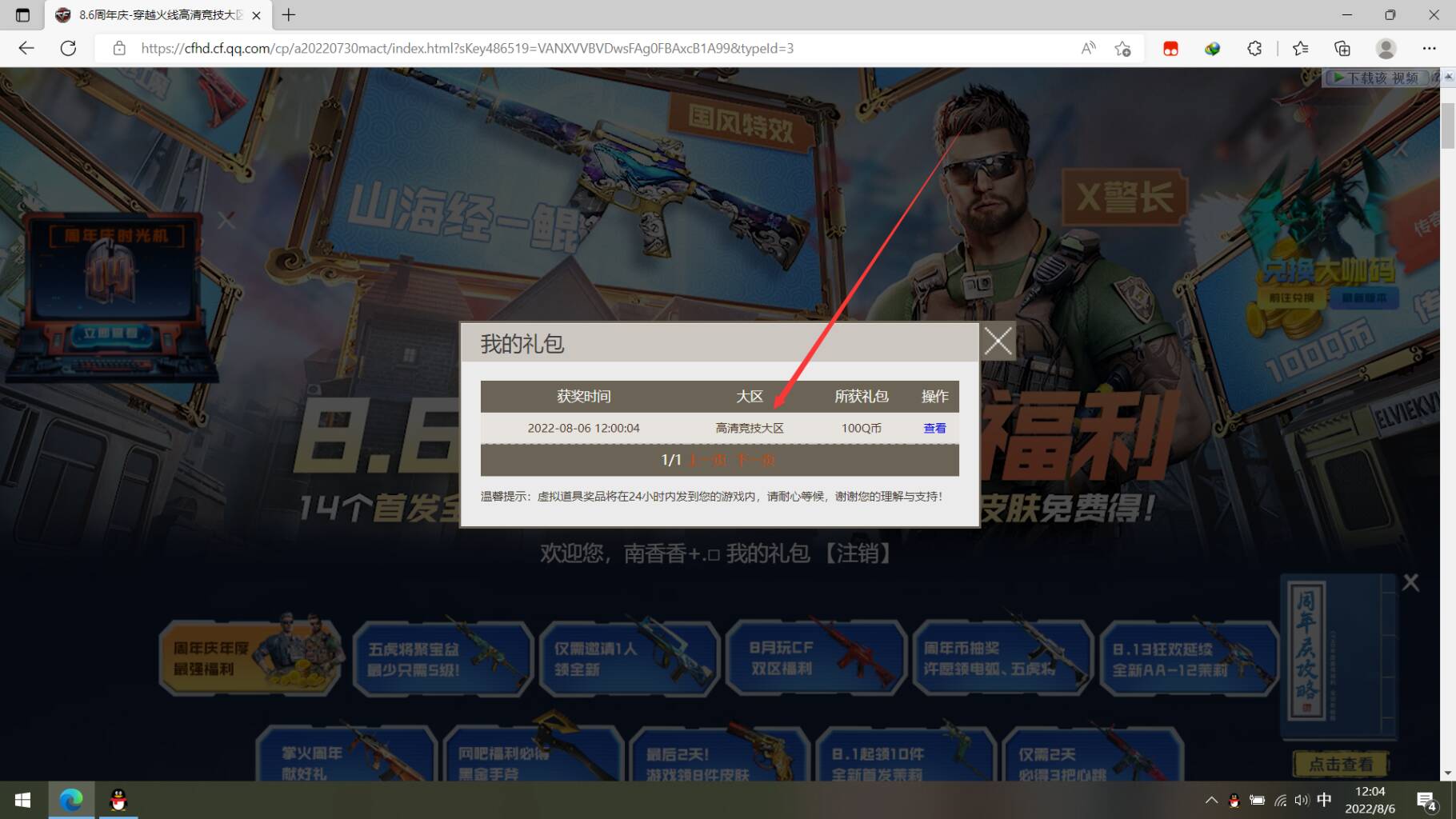The height and width of the screenshot is (819, 1456).
Task: Open the 仅需邀请1人领全新 banner
Action: [x=629, y=658]
